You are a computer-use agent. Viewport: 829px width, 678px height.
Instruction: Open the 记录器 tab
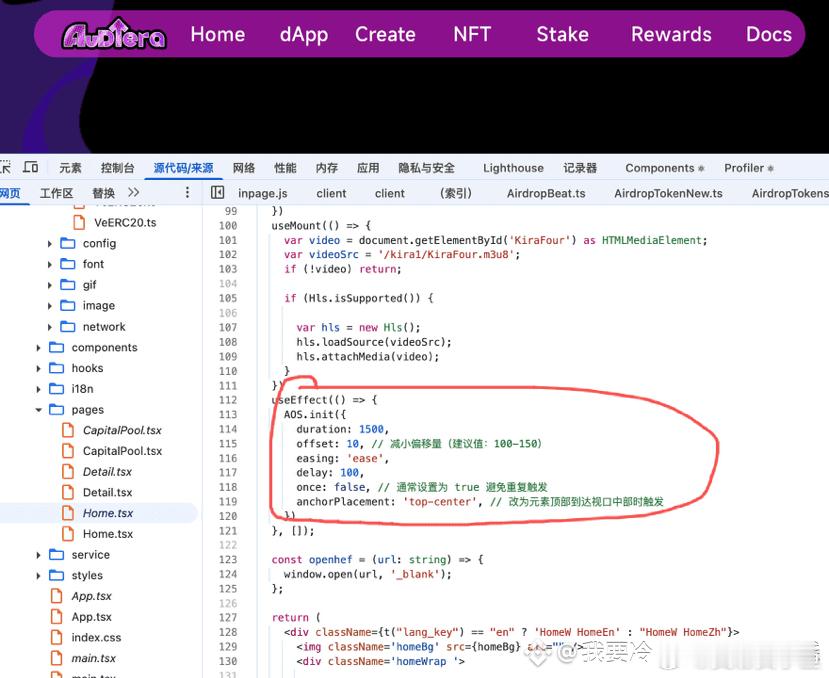pyautogui.click(x=580, y=168)
